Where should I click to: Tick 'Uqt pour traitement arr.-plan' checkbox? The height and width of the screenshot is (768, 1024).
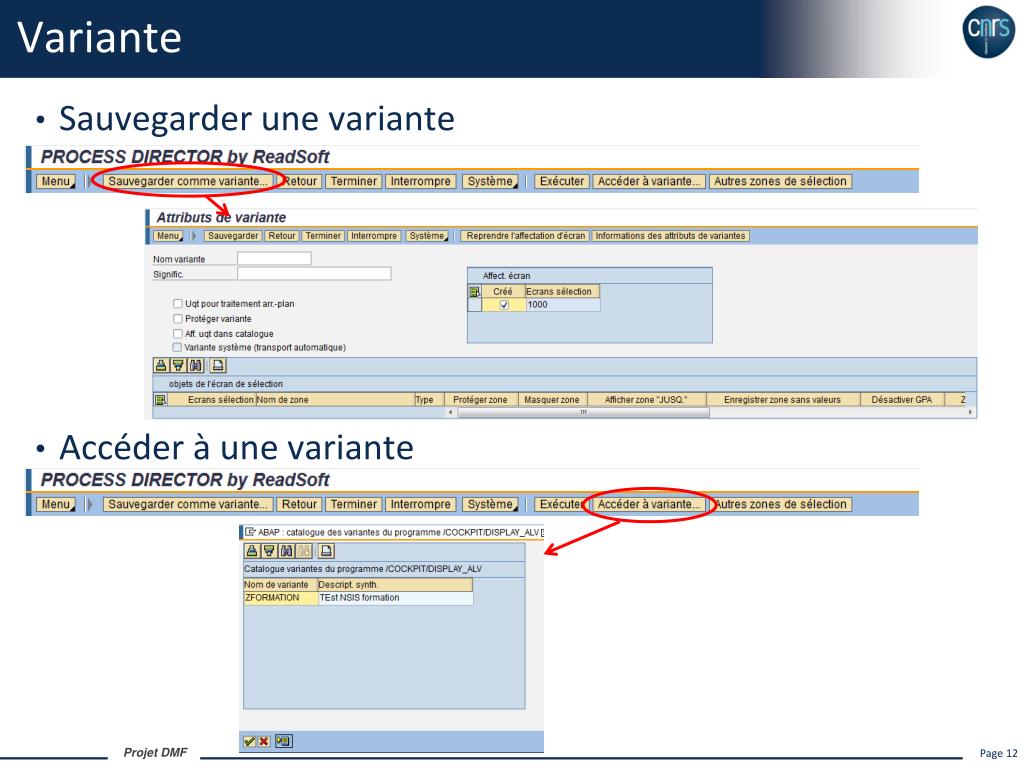[x=178, y=304]
